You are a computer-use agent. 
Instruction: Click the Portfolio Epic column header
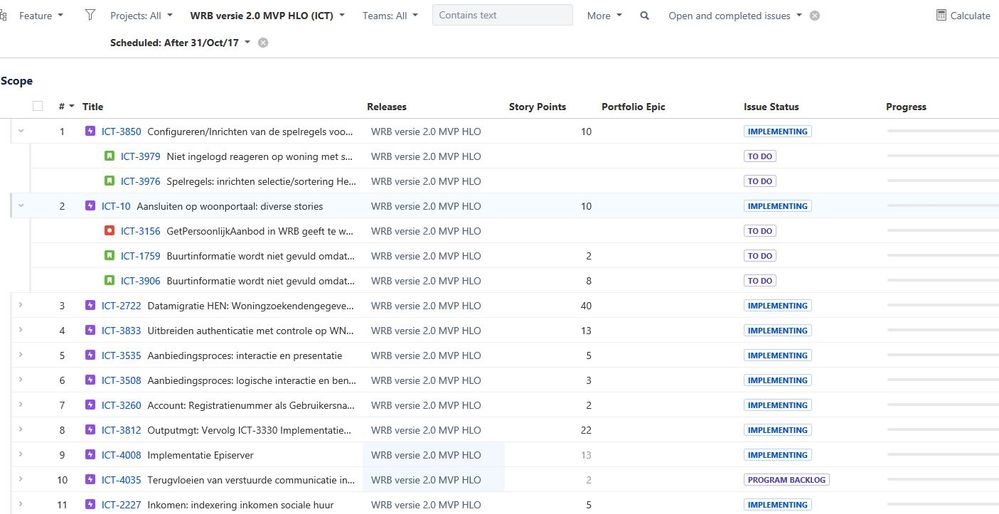coord(633,107)
